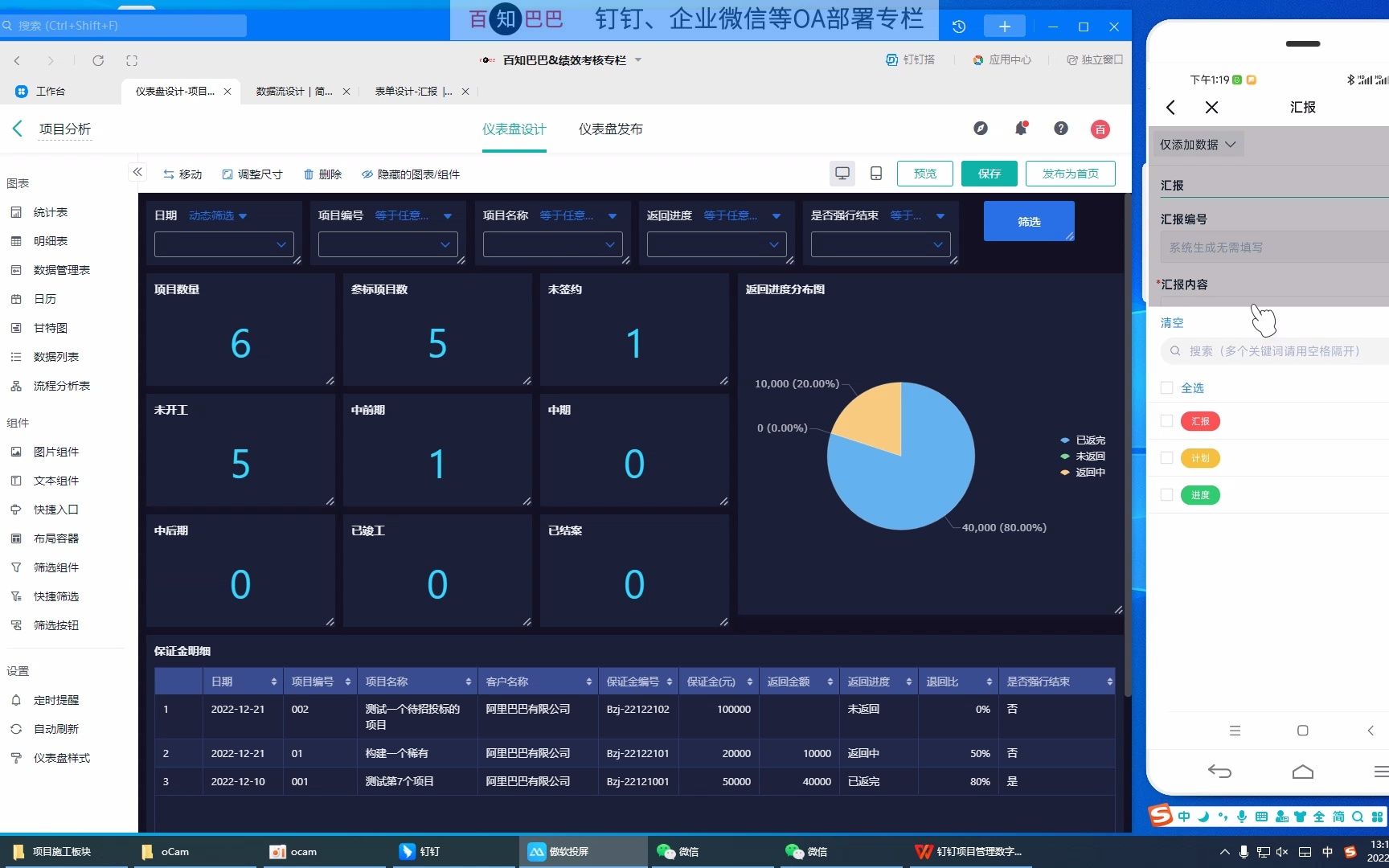Collapse the left component sidebar
The width and height of the screenshot is (1389, 868).
click(x=137, y=172)
